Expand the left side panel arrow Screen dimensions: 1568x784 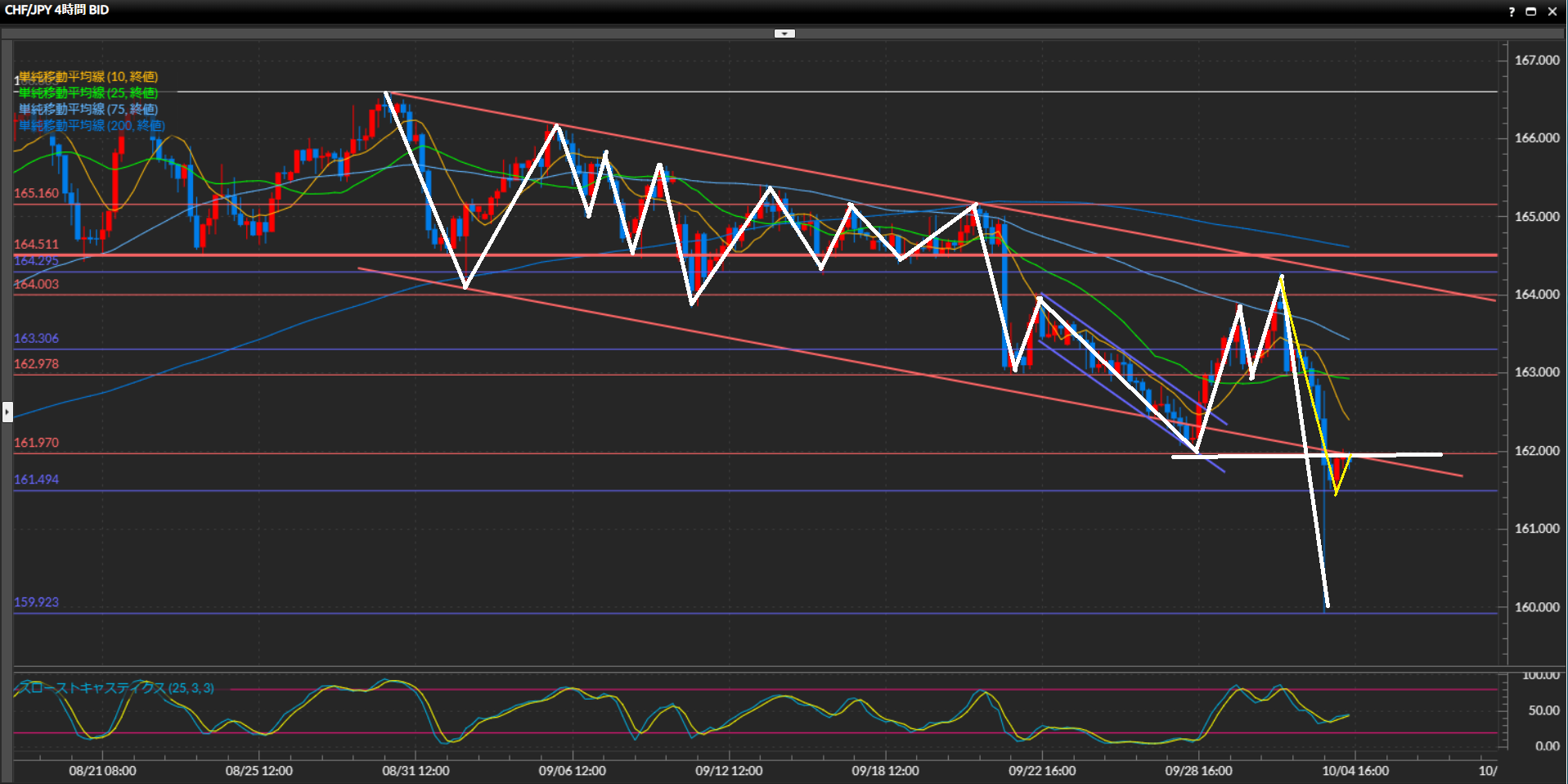[7, 412]
